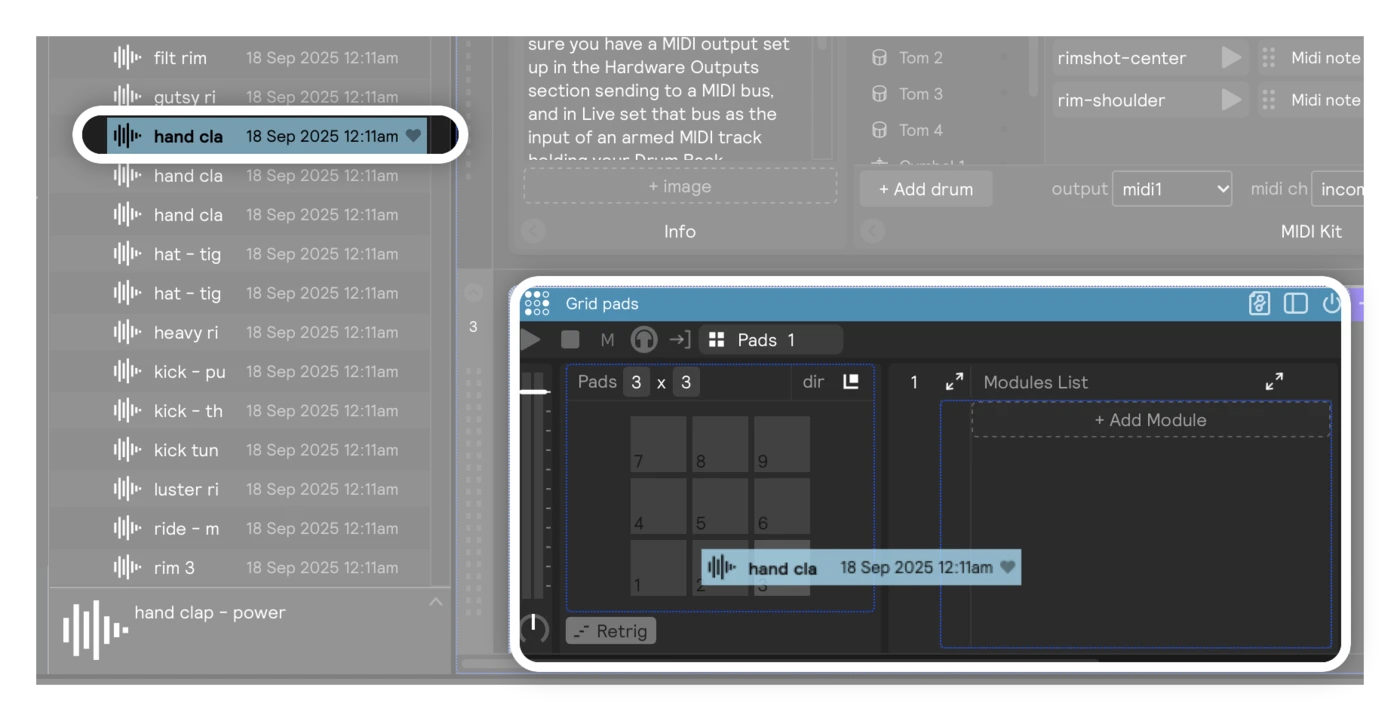This screenshot has height=721, width=1400.
Task: Click the + Add Module button
Action: [x=1150, y=420]
